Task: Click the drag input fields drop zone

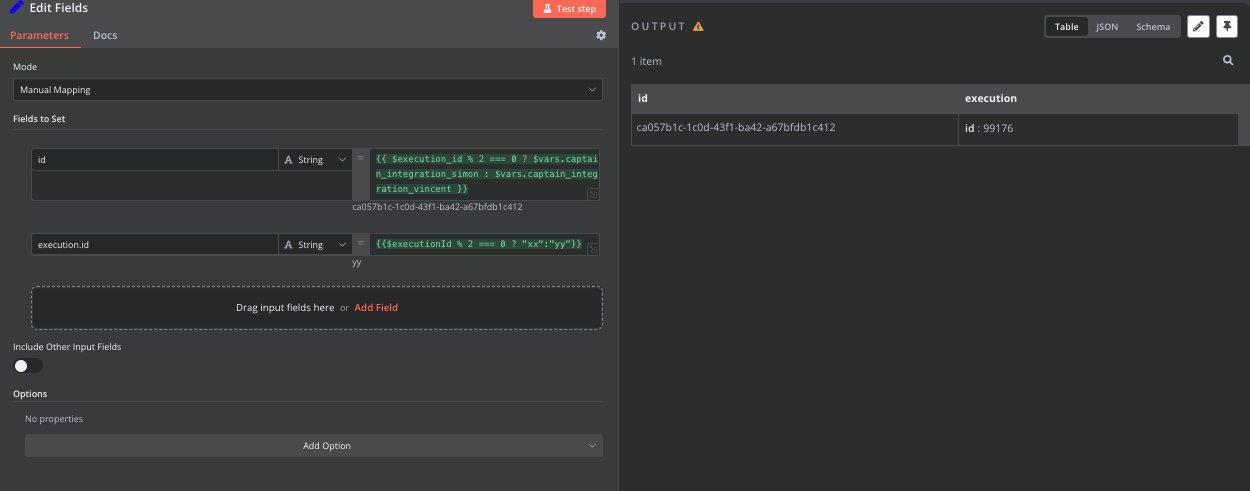Action: click(317, 308)
